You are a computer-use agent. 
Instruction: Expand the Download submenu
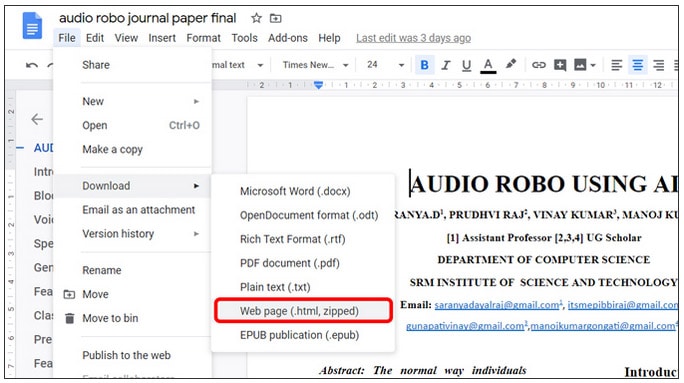[x=133, y=186]
